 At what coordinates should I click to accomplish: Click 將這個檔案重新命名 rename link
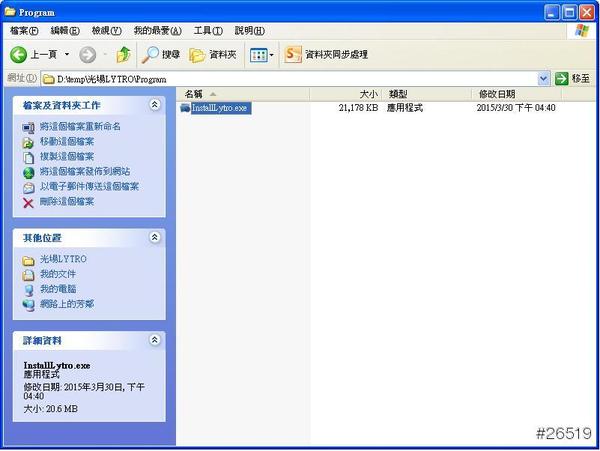pos(80,126)
